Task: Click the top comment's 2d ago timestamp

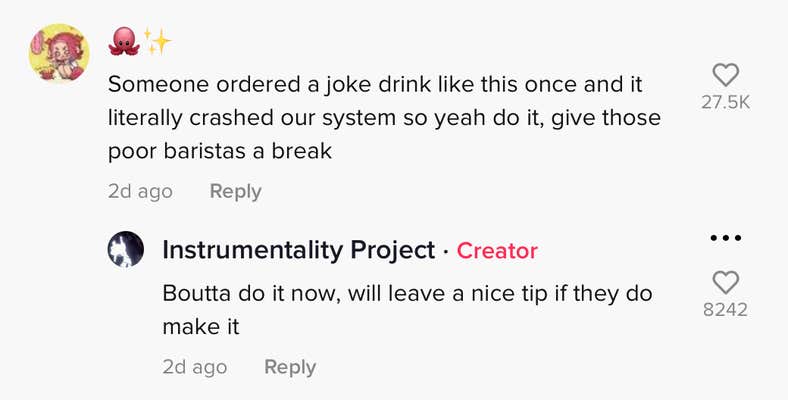Action: (140, 191)
